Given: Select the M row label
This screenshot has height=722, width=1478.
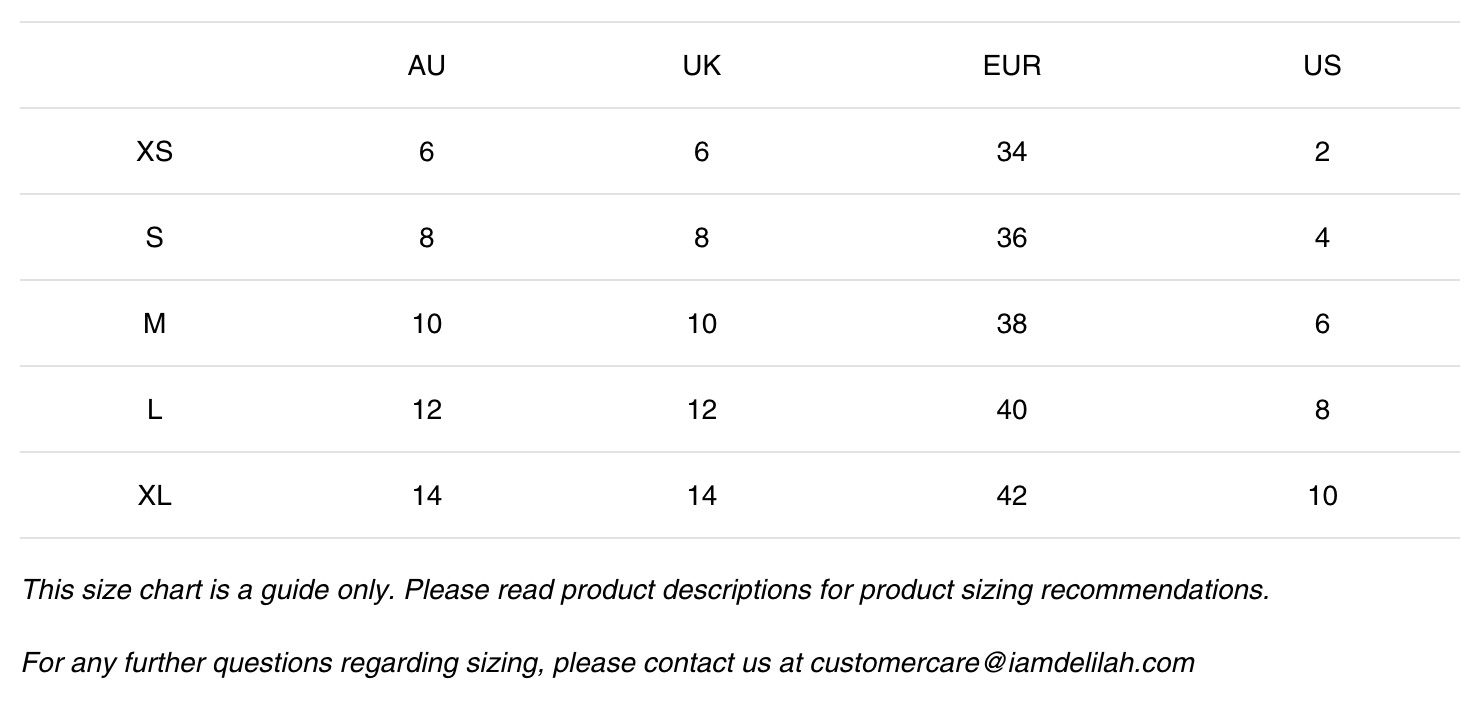Looking at the screenshot, I should coord(154,324).
